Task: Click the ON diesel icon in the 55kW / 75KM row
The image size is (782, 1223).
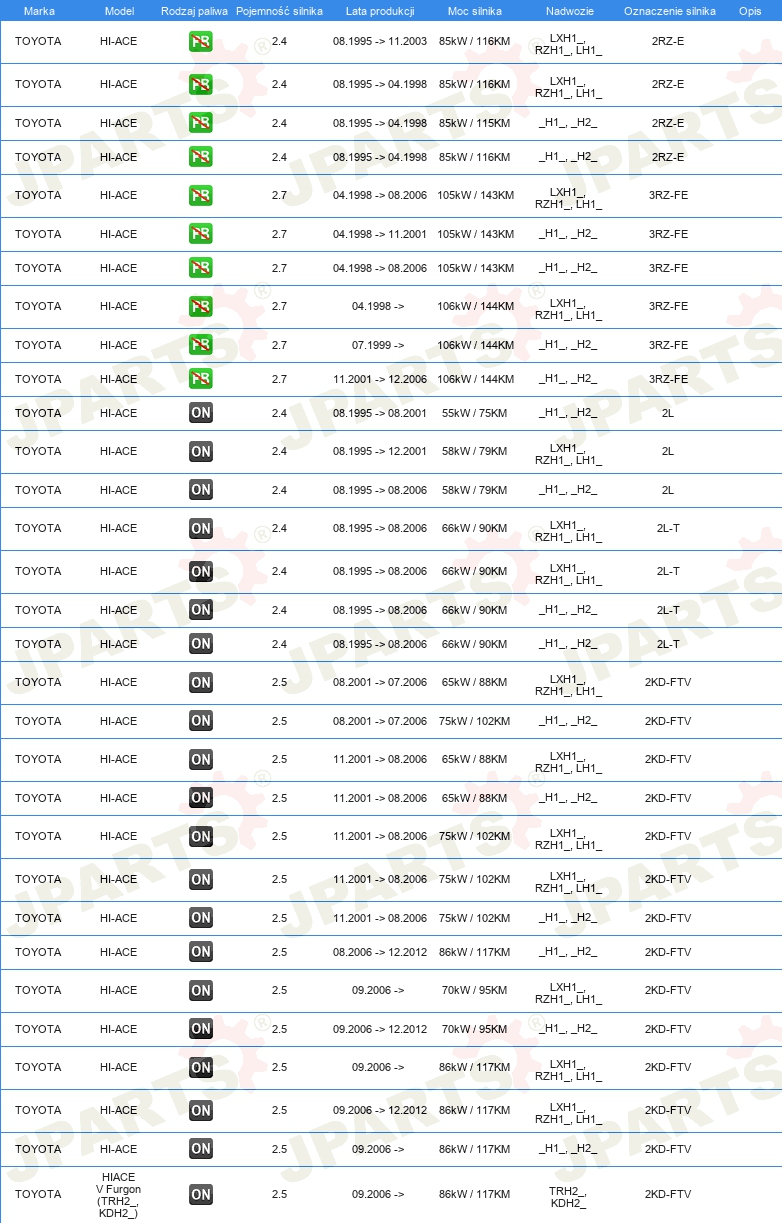Action: pos(200,413)
